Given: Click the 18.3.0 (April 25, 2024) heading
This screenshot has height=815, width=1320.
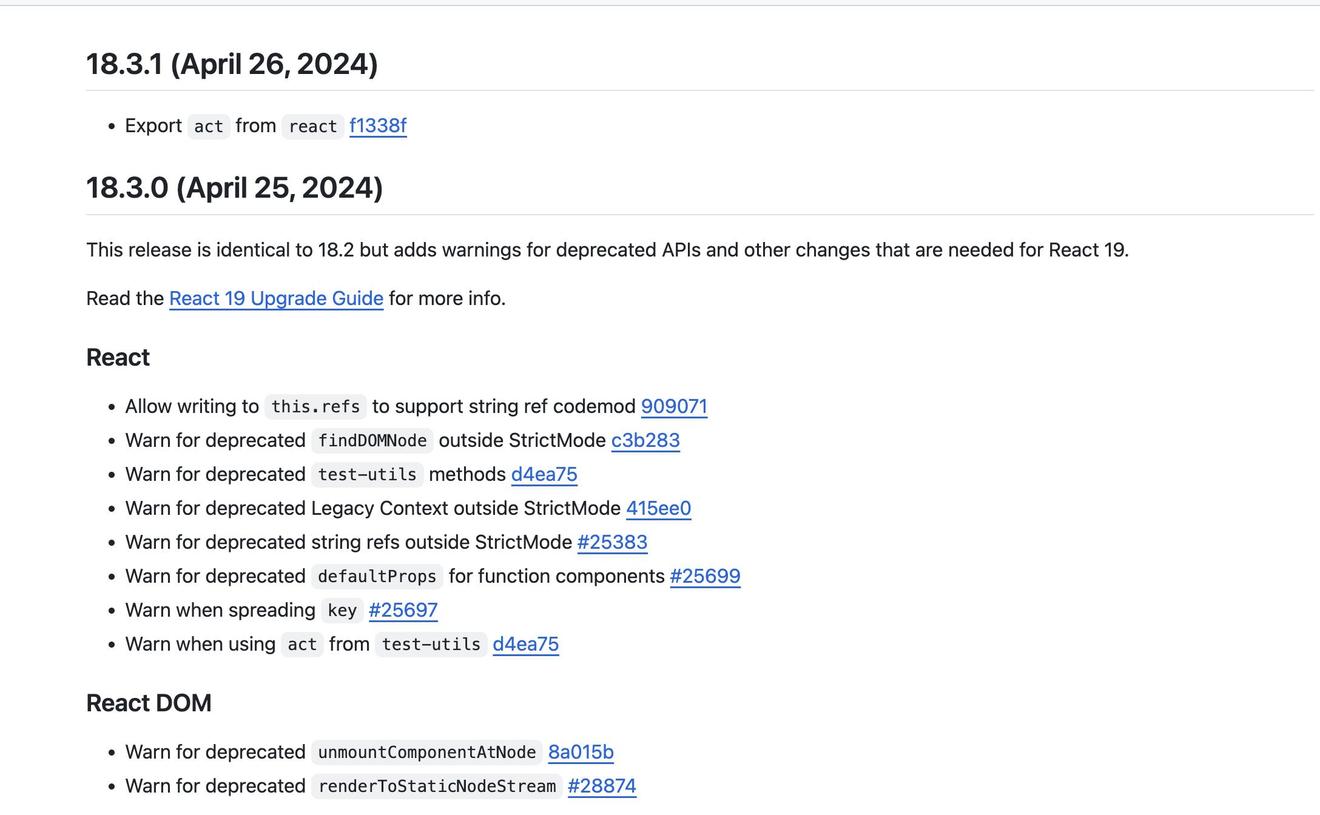Looking at the screenshot, I should tap(234, 188).
